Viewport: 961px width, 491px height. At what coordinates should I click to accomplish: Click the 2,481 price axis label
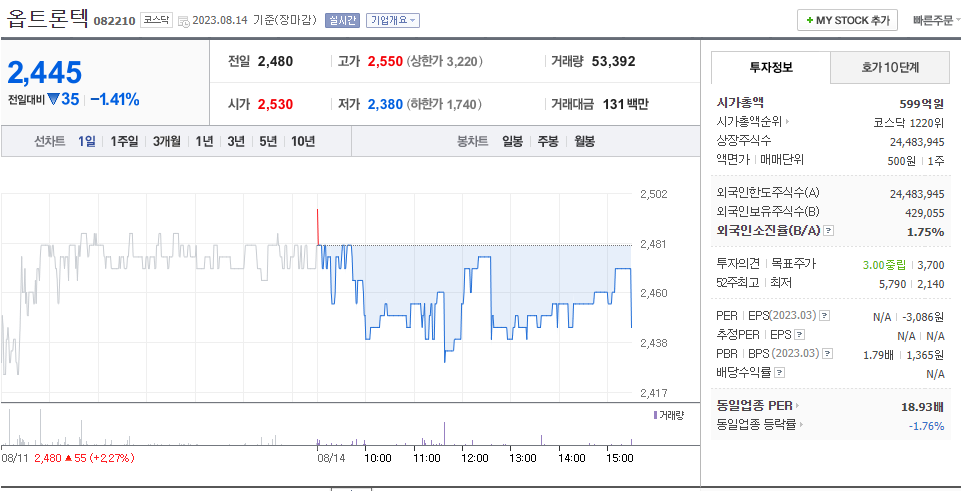click(x=653, y=244)
